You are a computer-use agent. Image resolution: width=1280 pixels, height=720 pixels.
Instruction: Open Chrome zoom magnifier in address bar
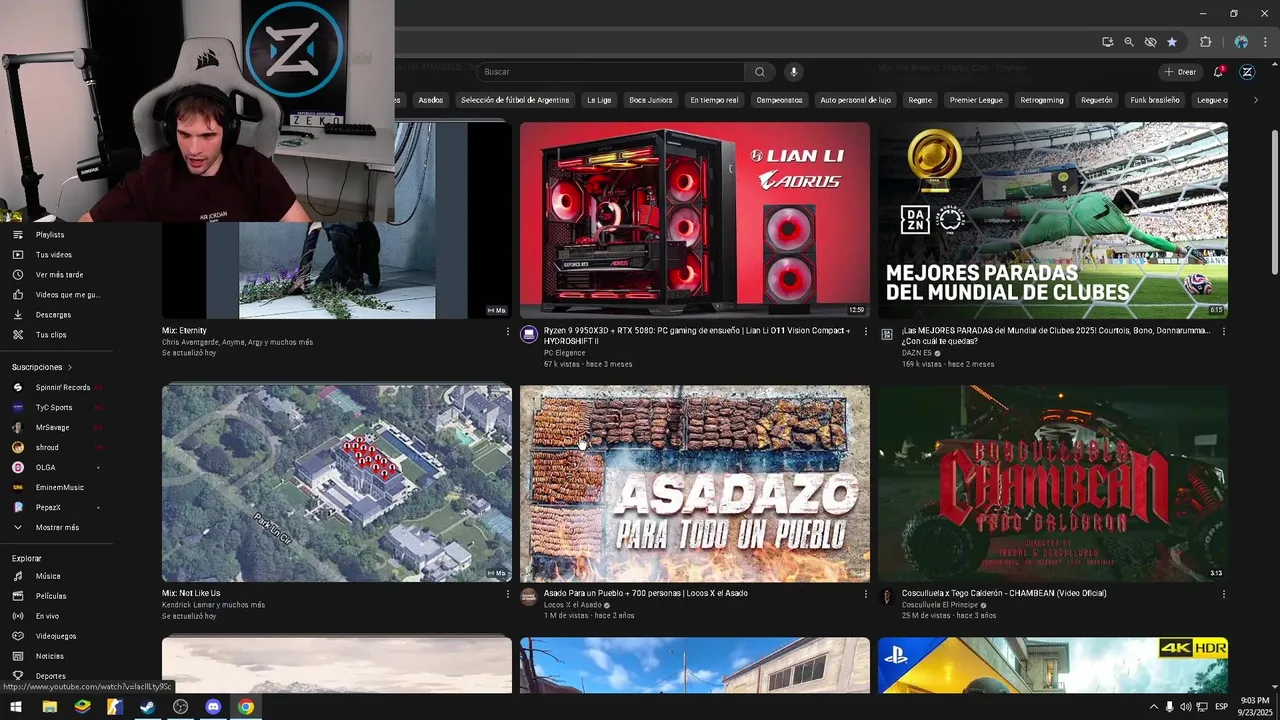coord(1129,42)
